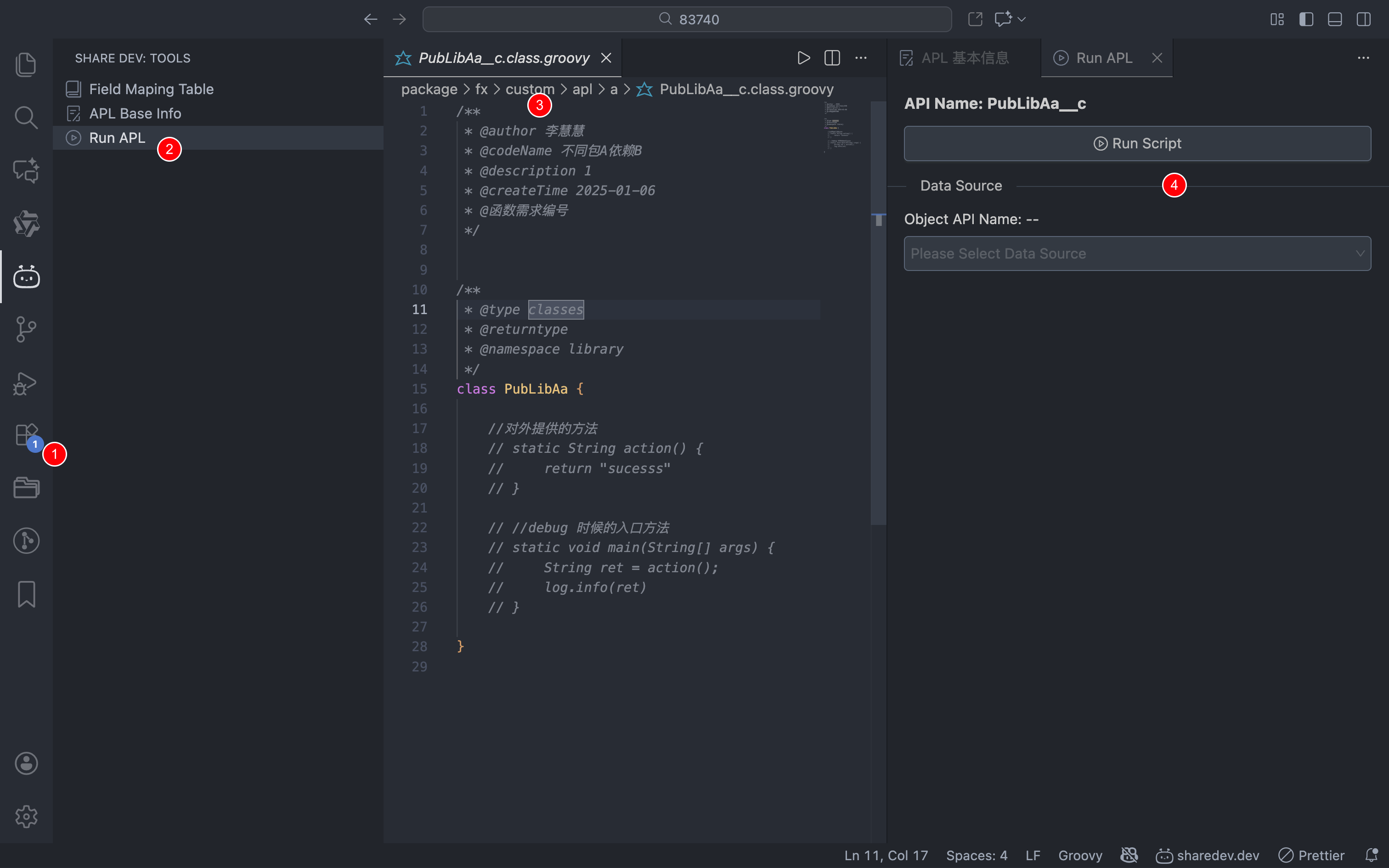This screenshot has height=868, width=1389.
Task: Open notifications bell in the status bar
Action: coord(1373,855)
